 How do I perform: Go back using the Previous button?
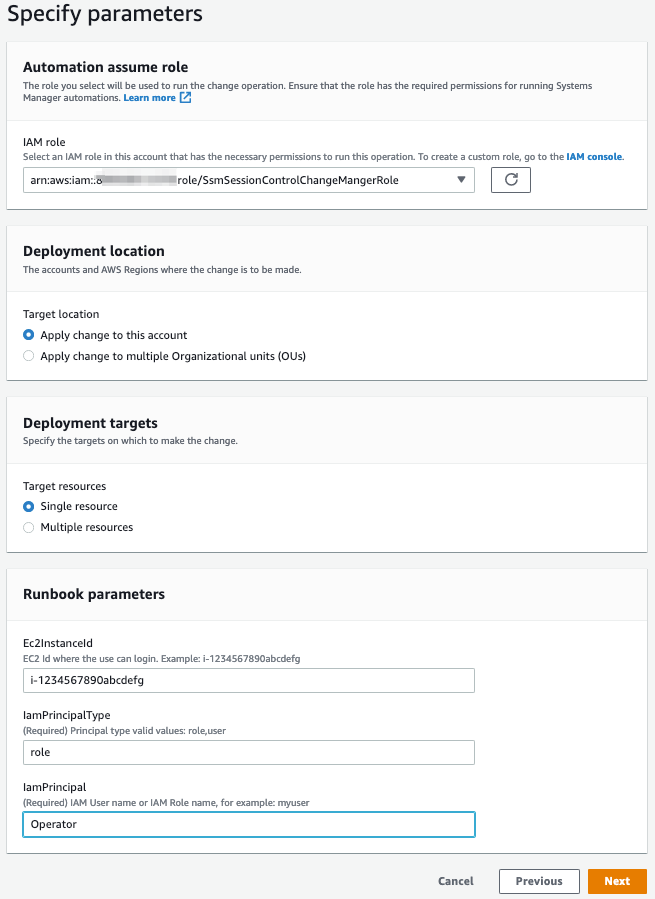(539, 881)
